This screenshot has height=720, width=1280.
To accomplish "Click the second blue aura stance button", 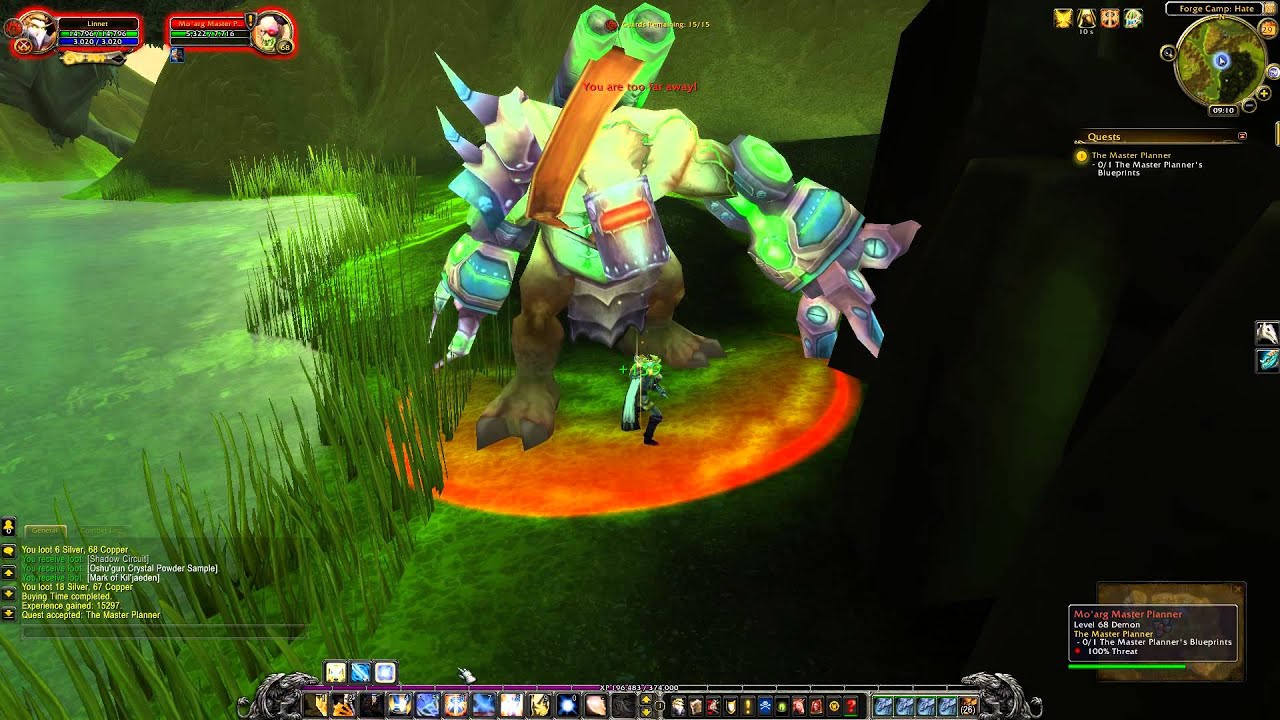I will pyautogui.click(x=360, y=672).
